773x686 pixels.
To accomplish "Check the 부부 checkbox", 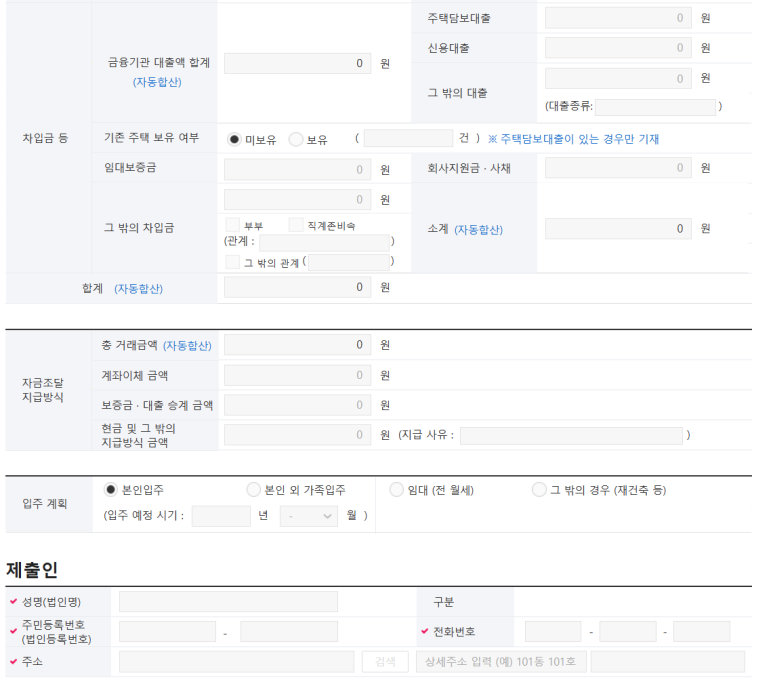I will coord(233,225).
